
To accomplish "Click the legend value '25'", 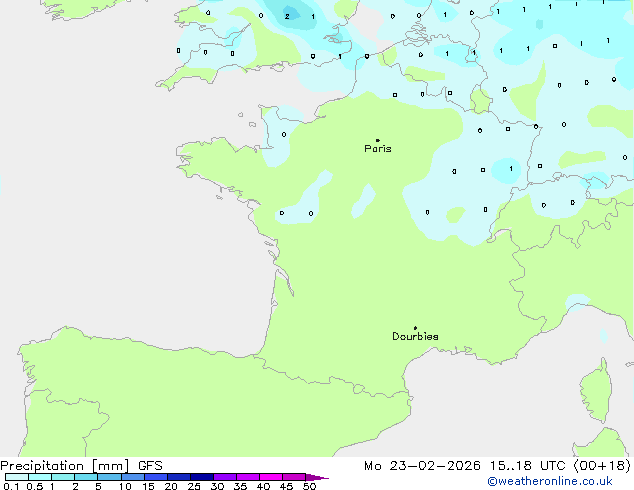I will click(194, 486).
